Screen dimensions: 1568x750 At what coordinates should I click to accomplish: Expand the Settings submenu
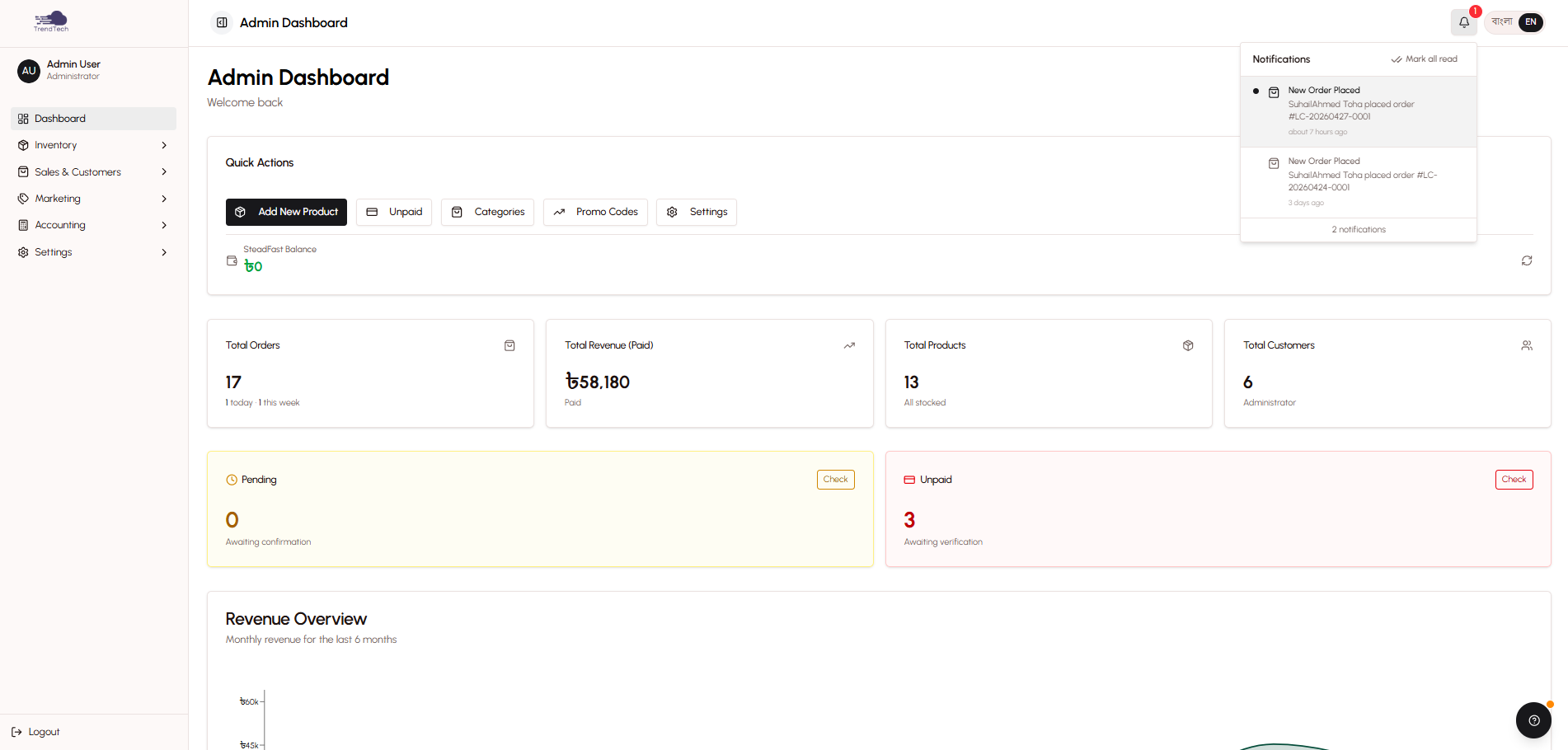pyautogui.click(x=92, y=251)
